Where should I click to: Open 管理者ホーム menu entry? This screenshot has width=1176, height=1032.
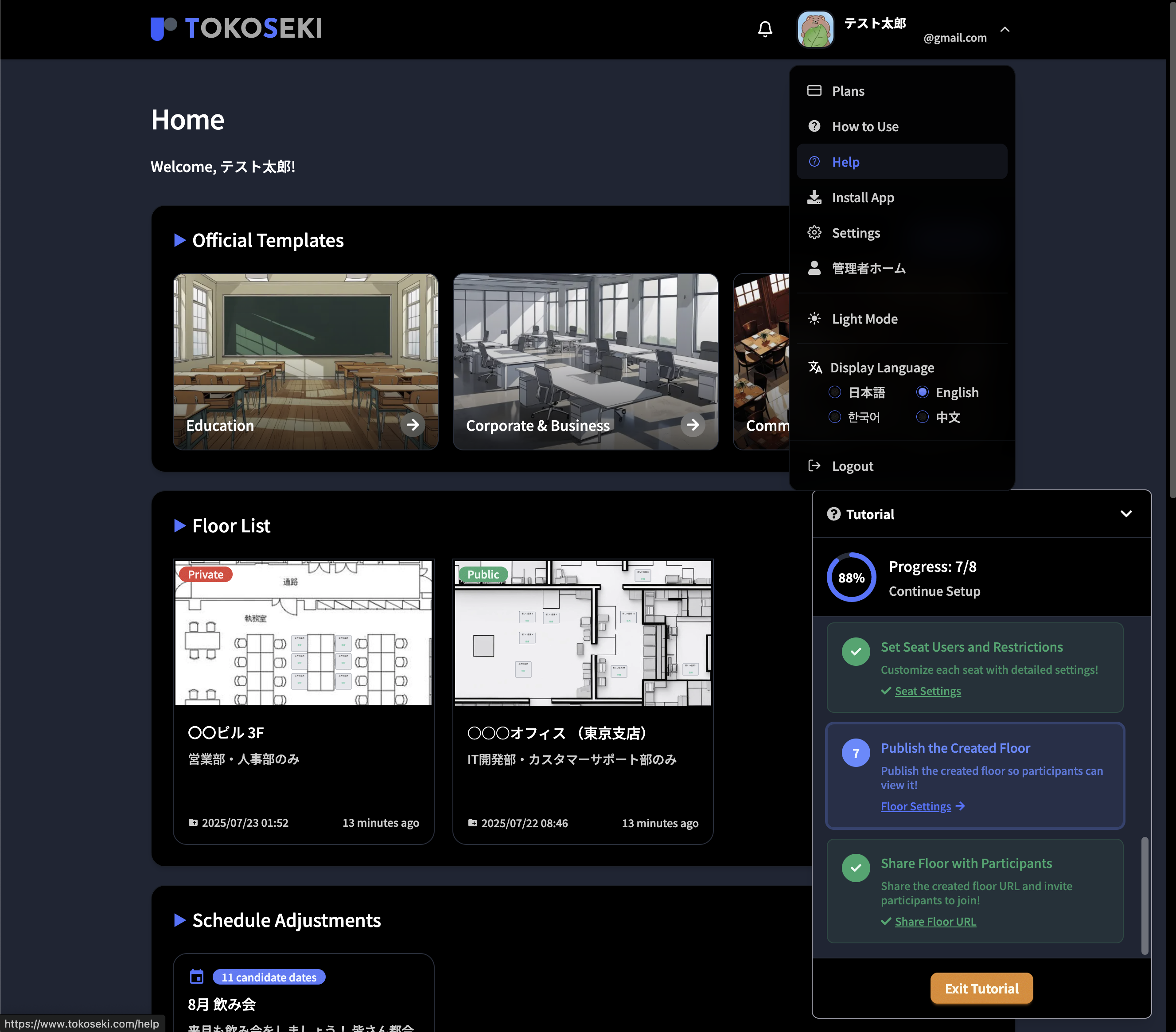902,268
